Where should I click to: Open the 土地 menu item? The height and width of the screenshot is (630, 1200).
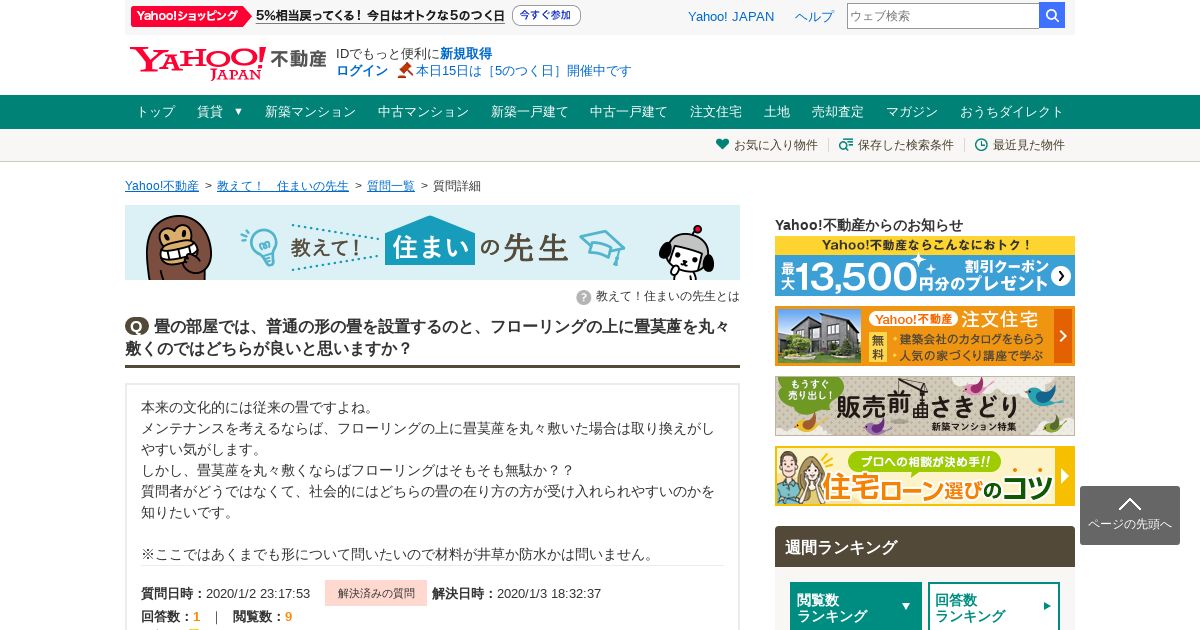(x=777, y=112)
